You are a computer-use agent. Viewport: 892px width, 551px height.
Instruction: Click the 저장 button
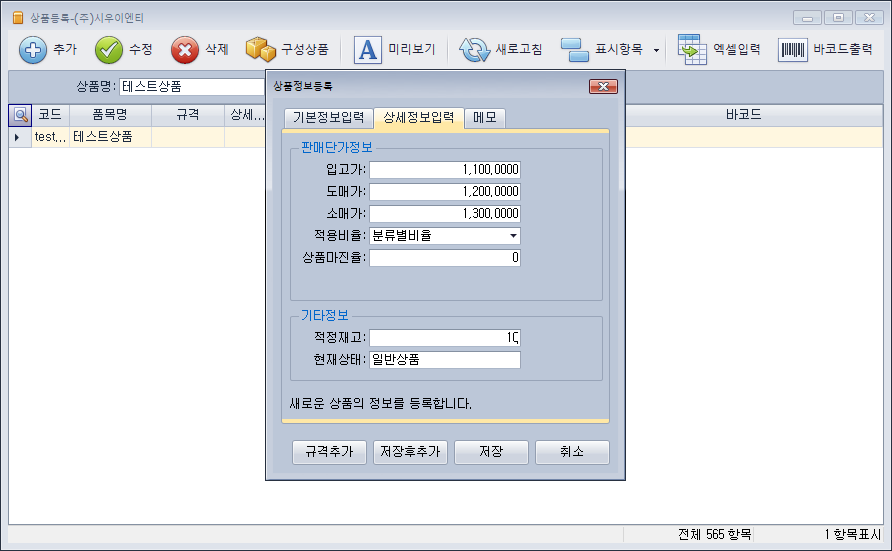[491, 452]
